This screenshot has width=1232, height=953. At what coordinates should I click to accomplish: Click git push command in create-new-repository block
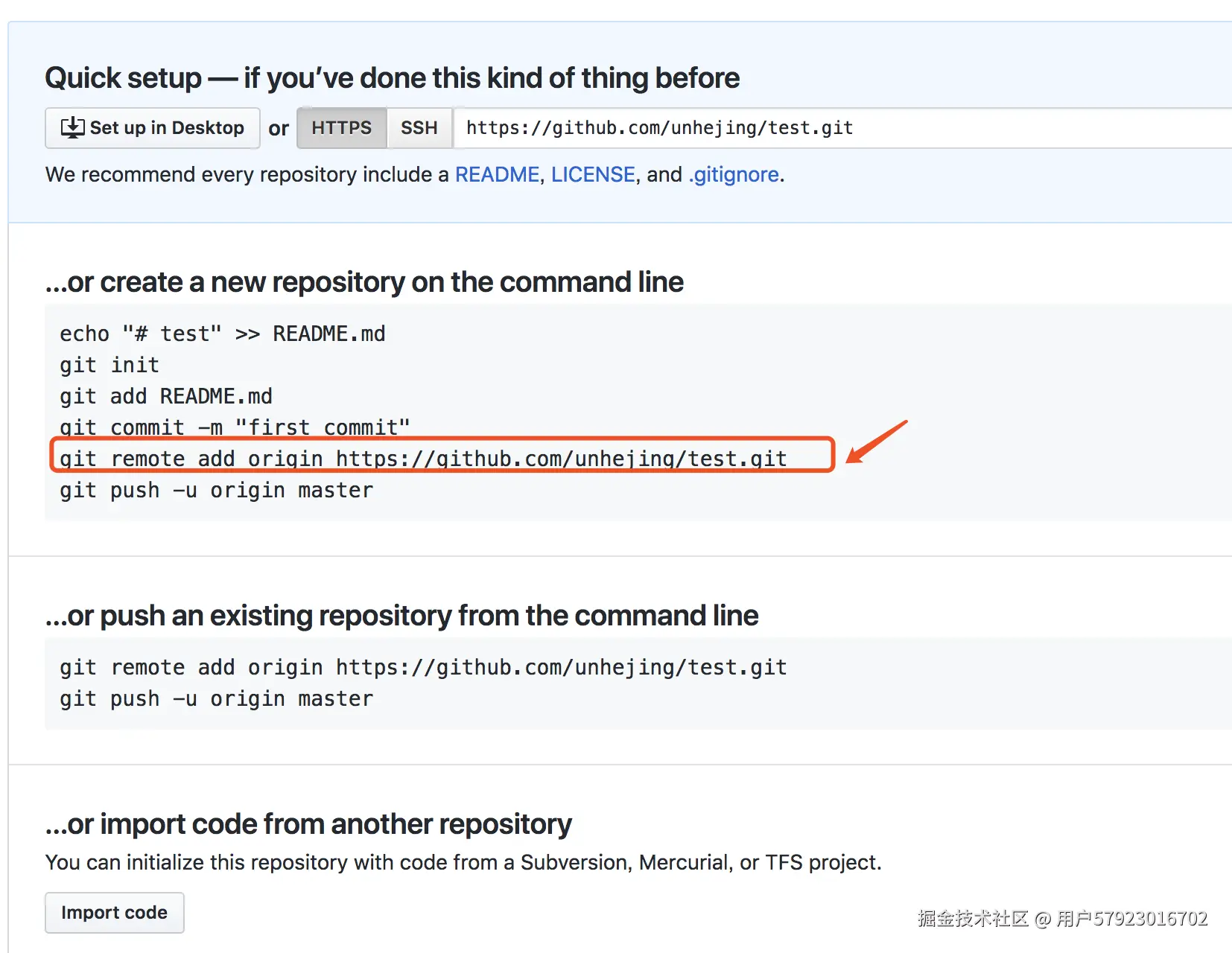coord(216,490)
